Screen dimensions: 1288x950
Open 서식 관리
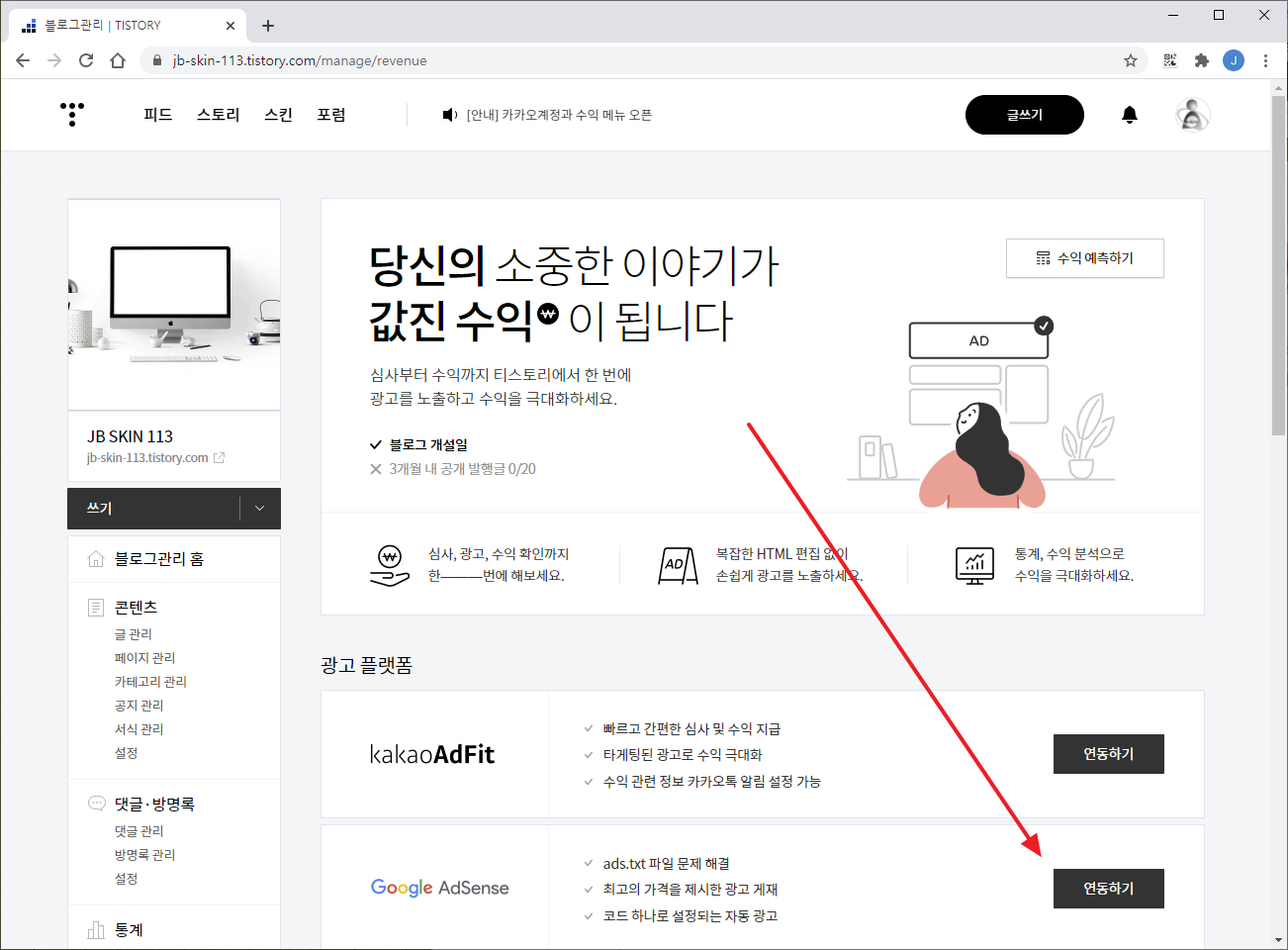point(139,729)
